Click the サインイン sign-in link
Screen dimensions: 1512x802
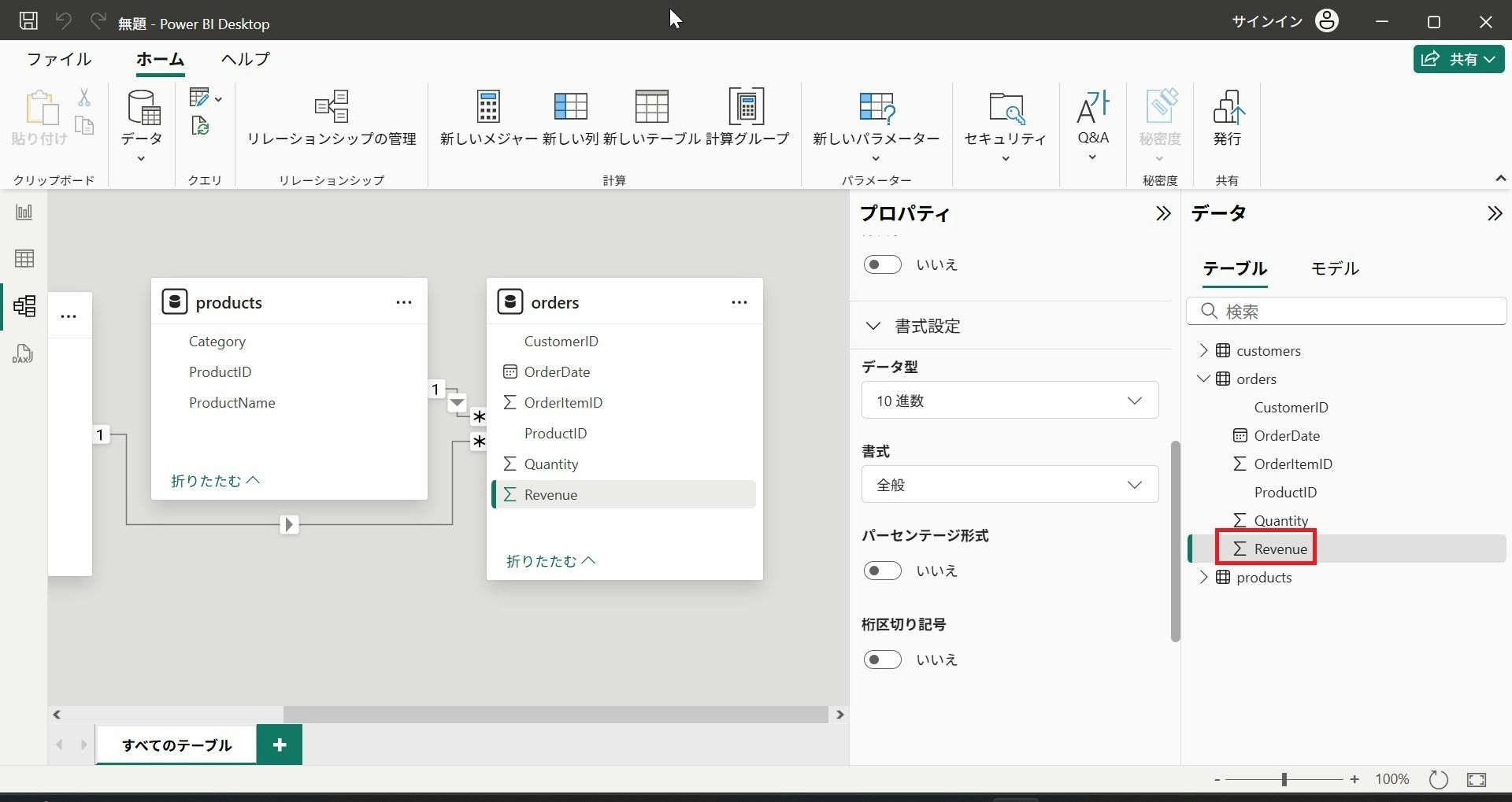(x=1268, y=21)
